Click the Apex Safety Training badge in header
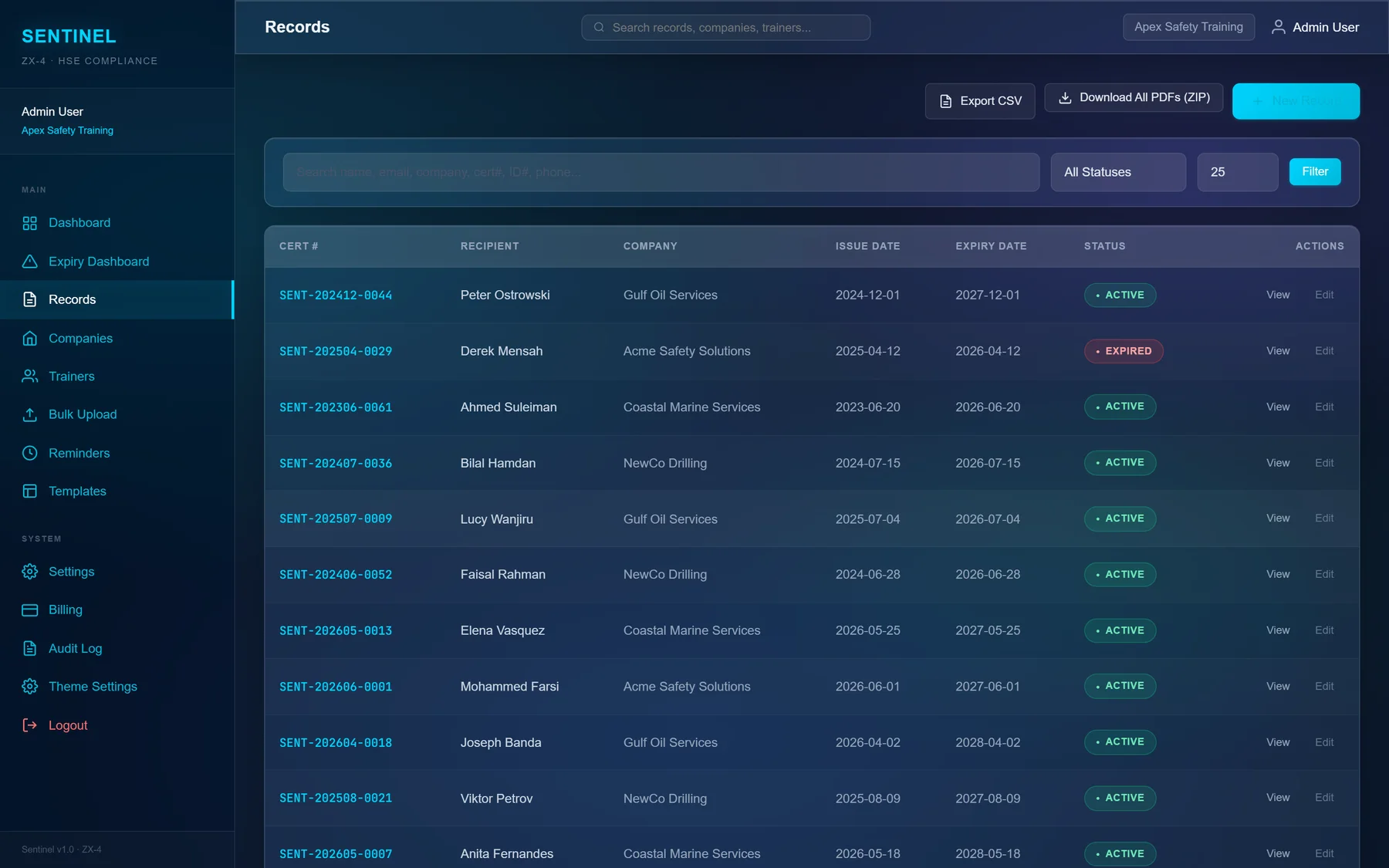Image resolution: width=1389 pixels, height=868 pixels. (x=1188, y=27)
